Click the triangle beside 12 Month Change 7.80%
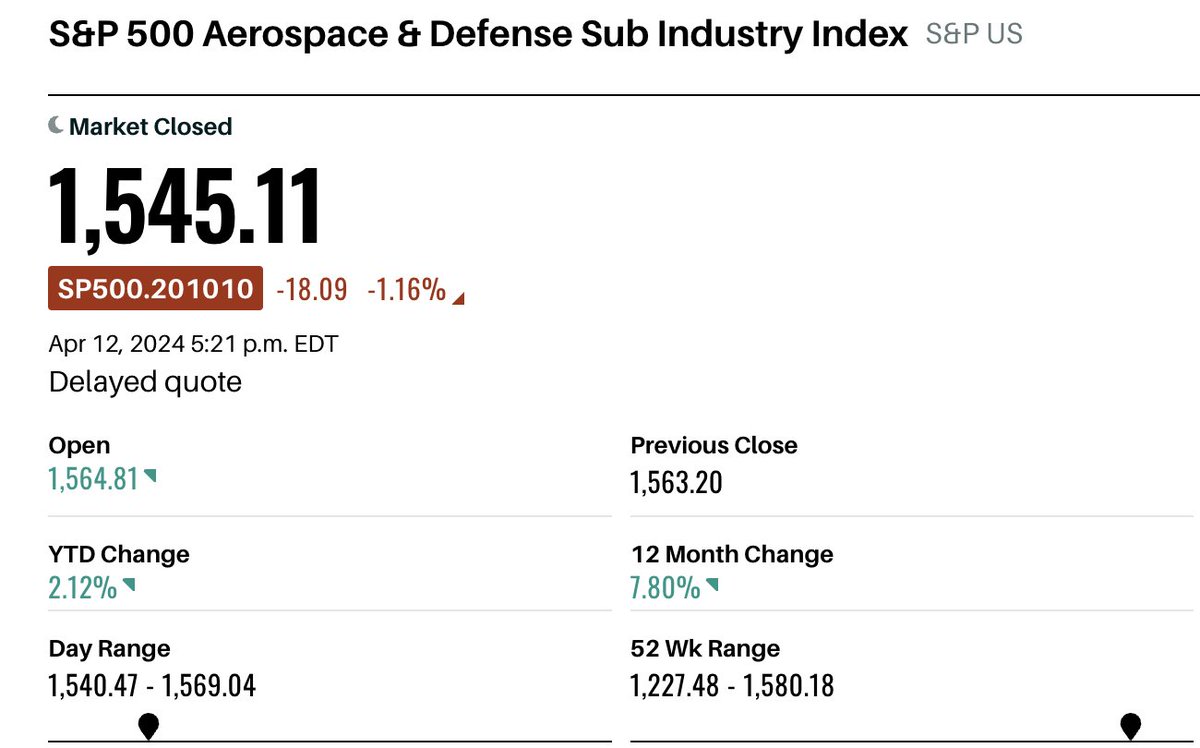The image size is (1200, 748). [712, 584]
